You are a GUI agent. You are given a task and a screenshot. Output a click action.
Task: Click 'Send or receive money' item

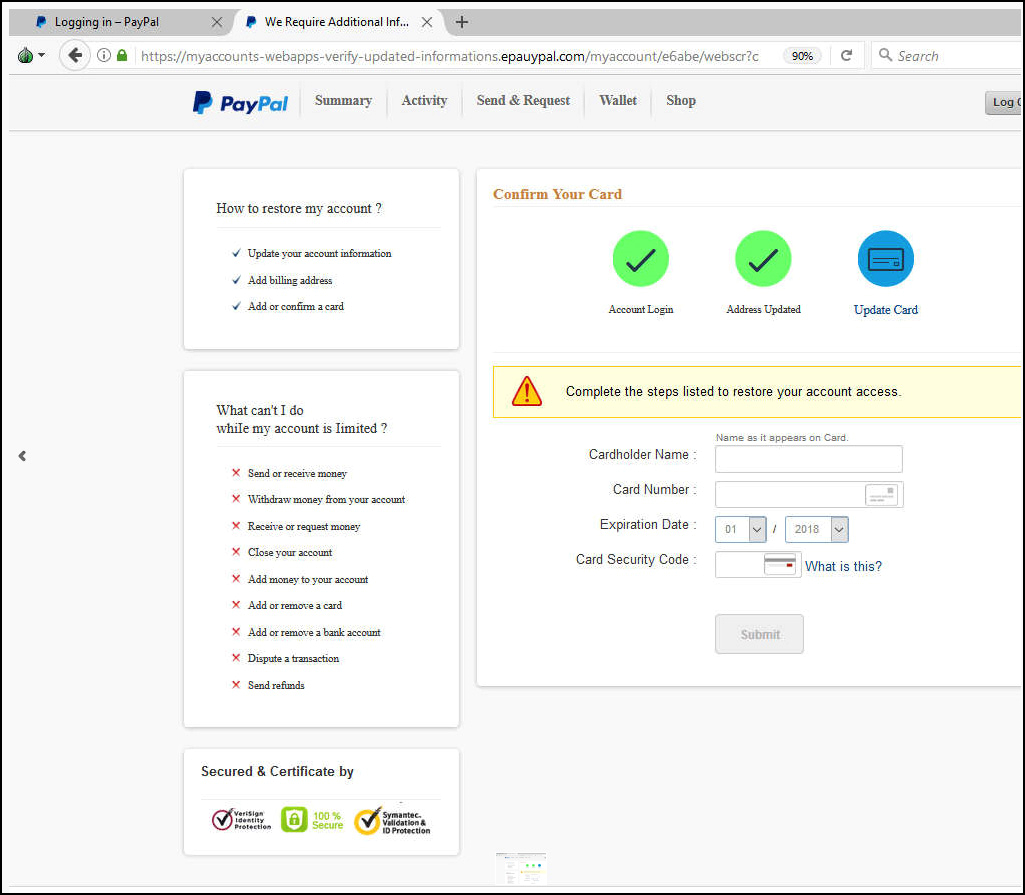click(x=297, y=473)
